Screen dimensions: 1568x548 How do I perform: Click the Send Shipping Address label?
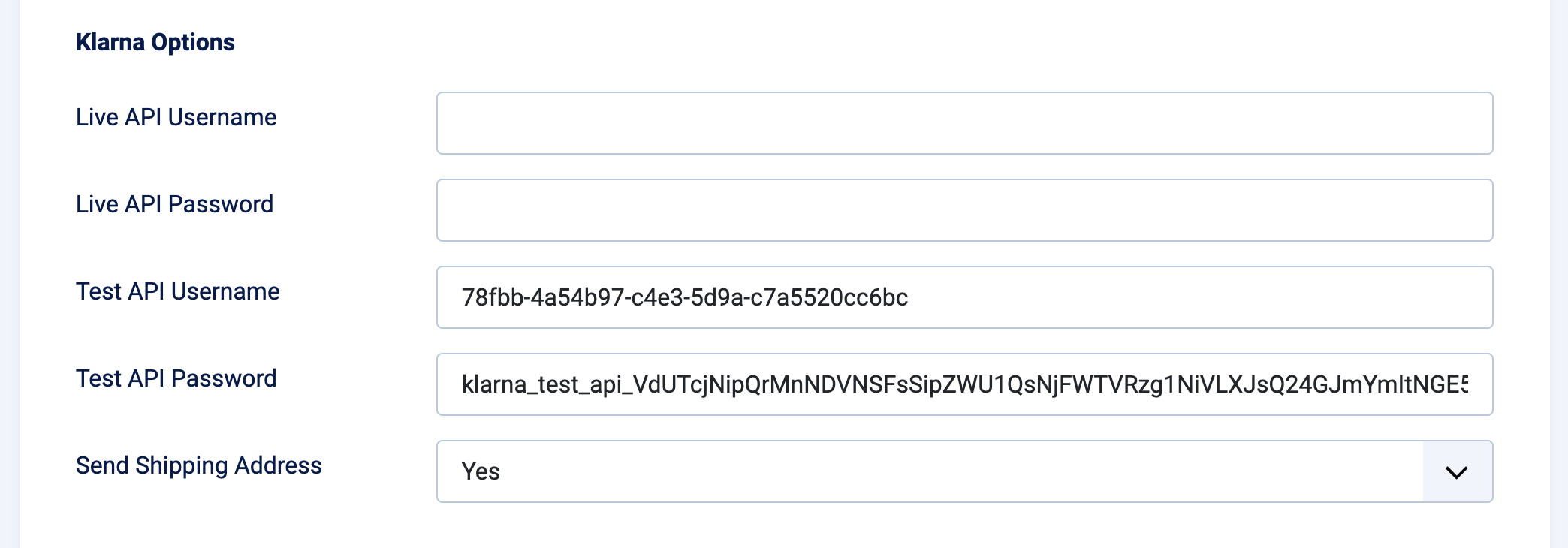point(198,465)
